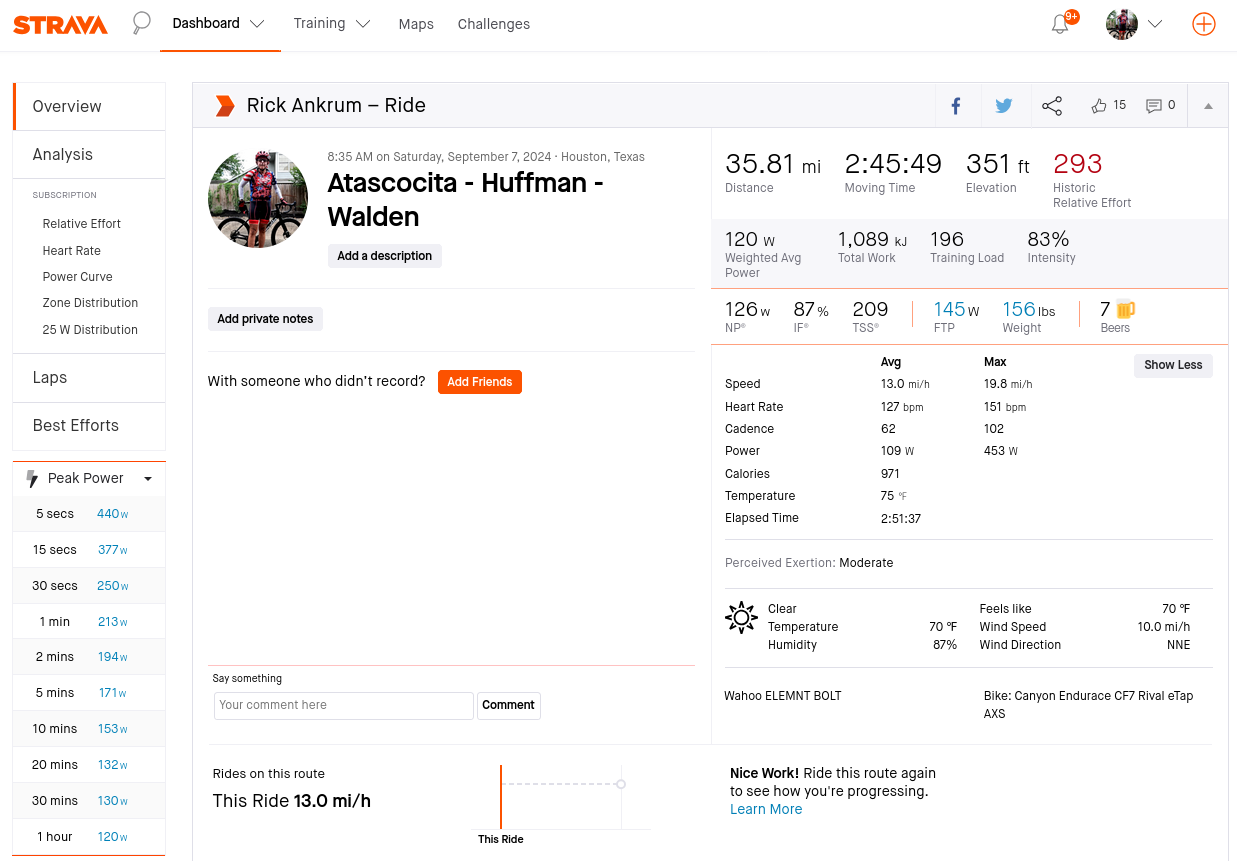Click the Perceived Exertion: Moderate text
Image resolution: width=1237 pixels, height=861 pixels.
(809, 563)
